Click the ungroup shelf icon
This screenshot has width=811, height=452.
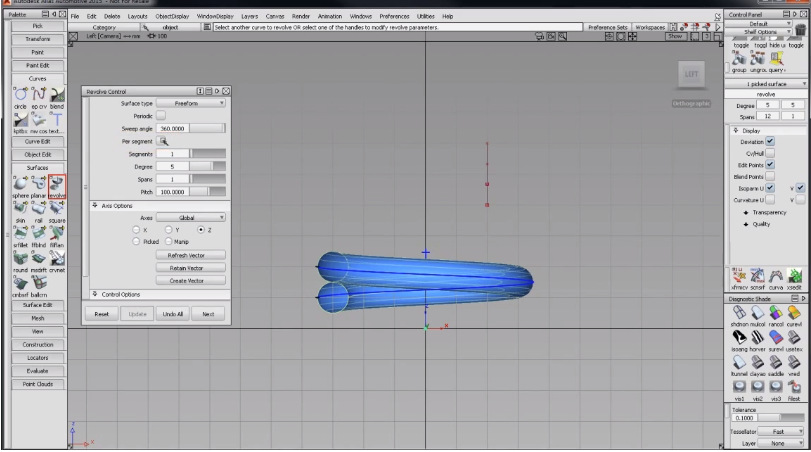click(758, 59)
